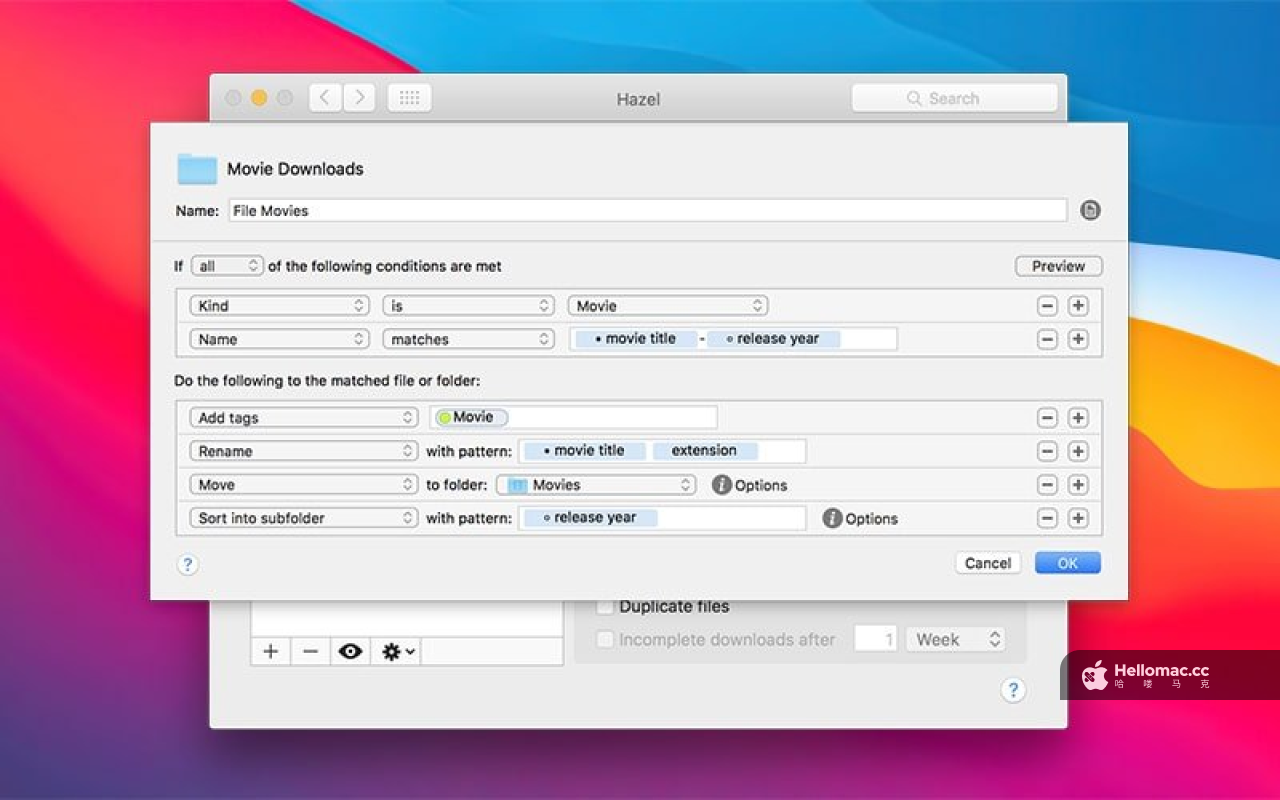Add condition after Name row with plus
Viewport: 1280px width, 800px height.
[x=1078, y=339]
